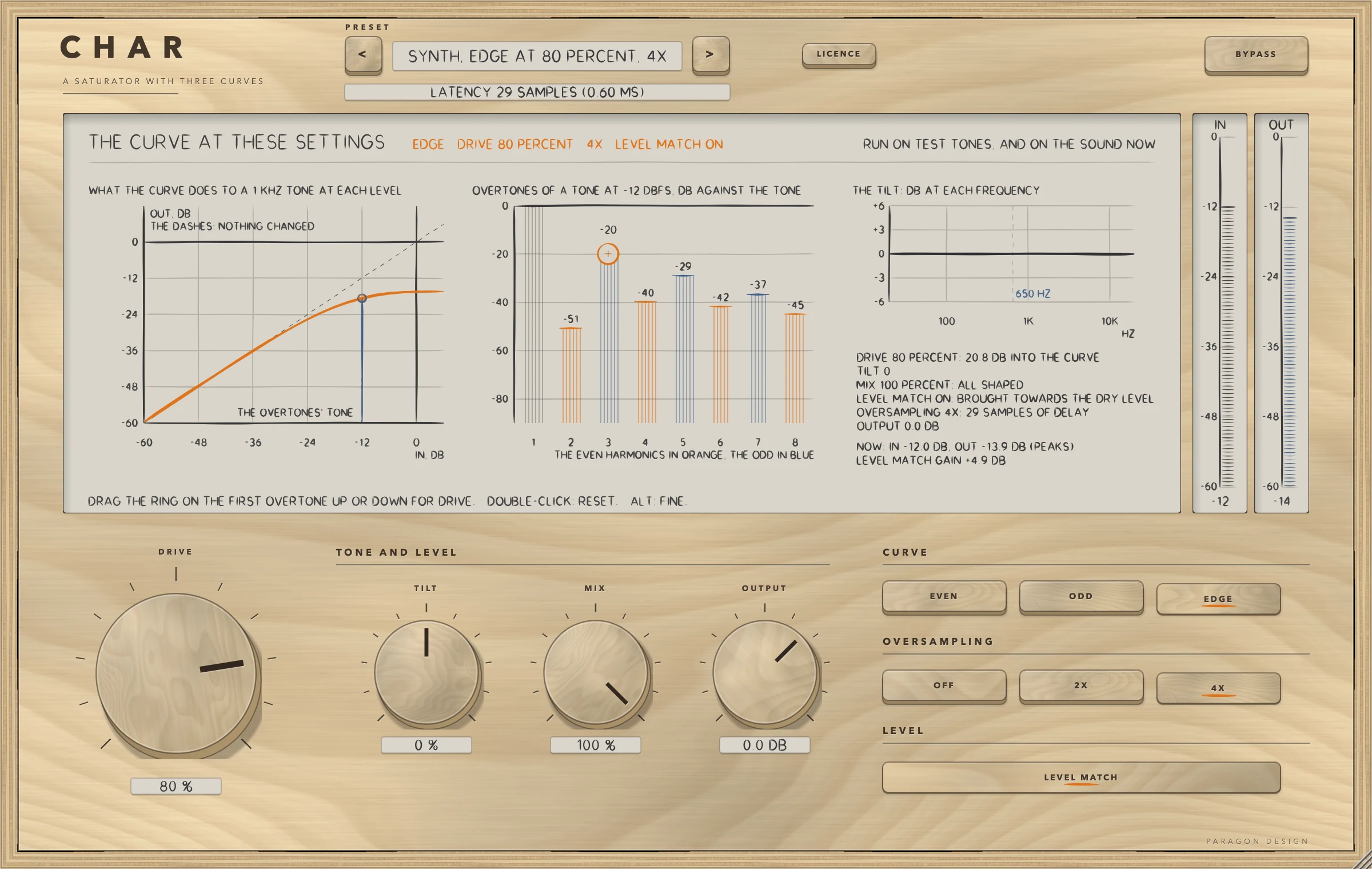Viewport: 1372px width, 869px height.
Task: Click the Output value field showing 0.0 DB
Action: (x=765, y=745)
